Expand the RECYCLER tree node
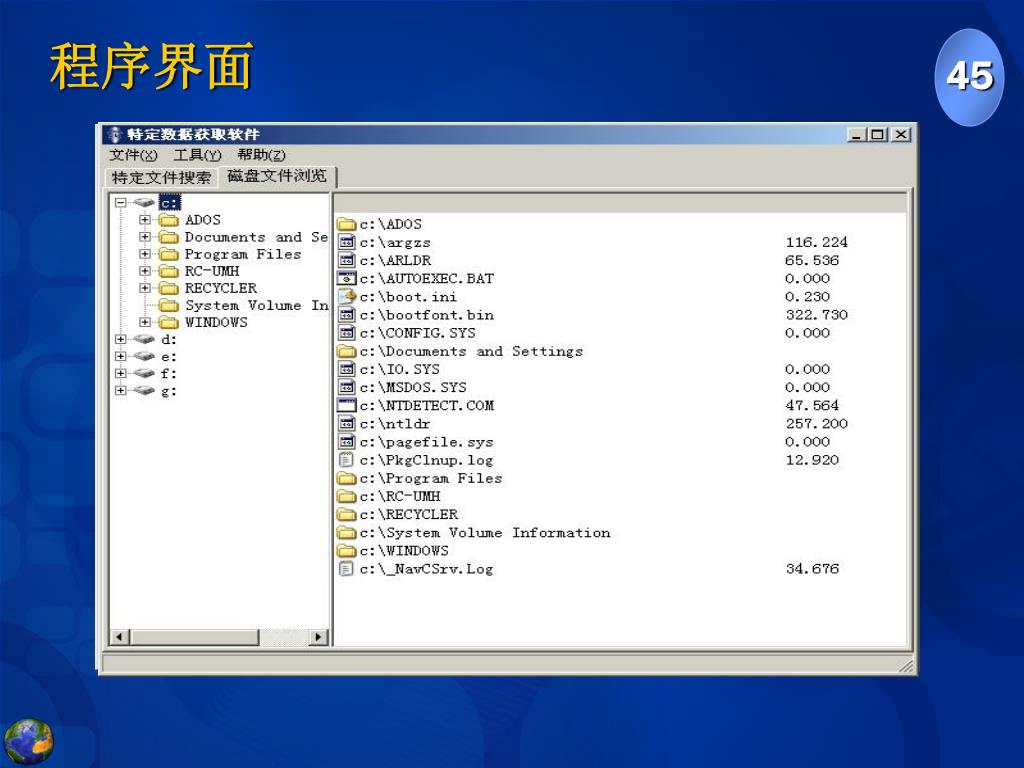The image size is (1024, 768). [145, 288]
